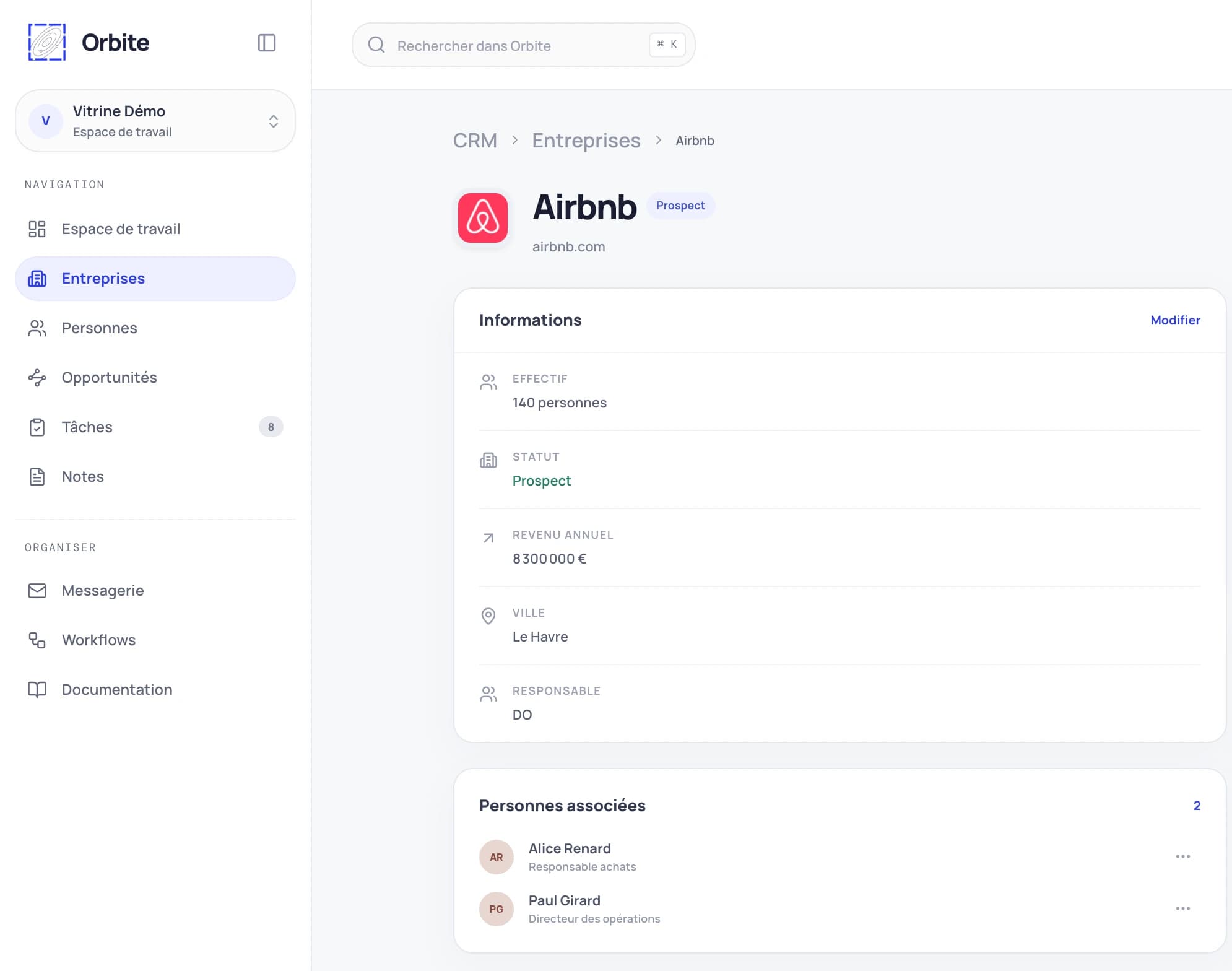Click the AR avatar of Alice Renard
The height and width of the screenshot is (971, 1232).
point(497,857)
